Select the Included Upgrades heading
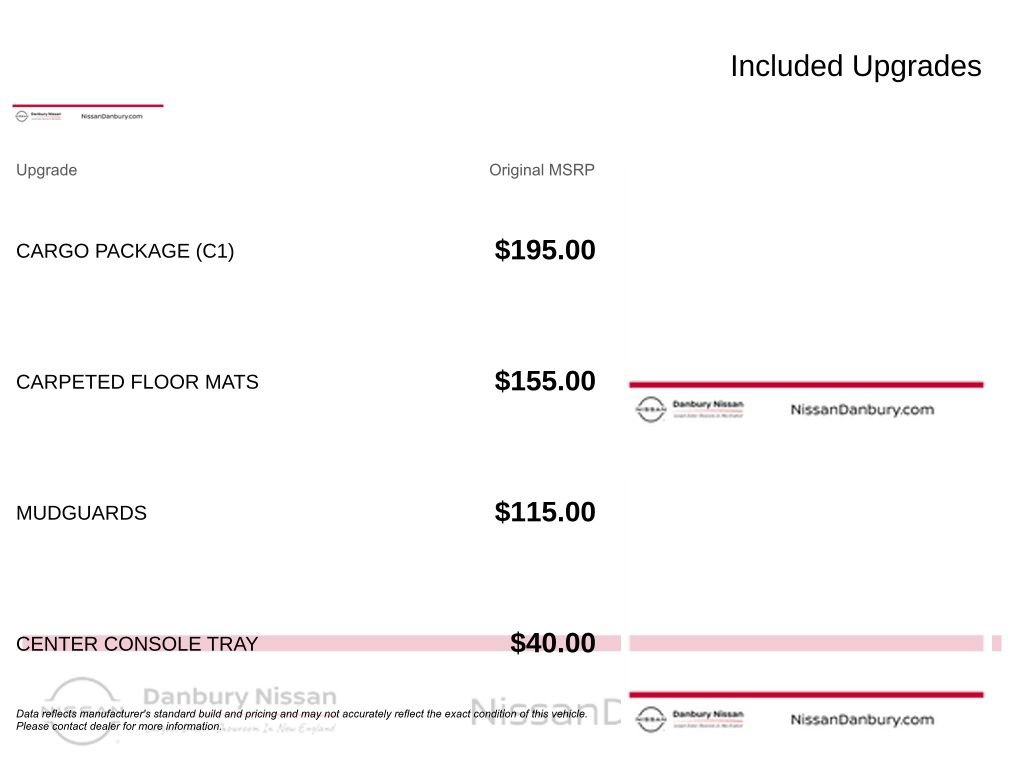This screenshot has width=1024, height=768. [x=856, y=66]
